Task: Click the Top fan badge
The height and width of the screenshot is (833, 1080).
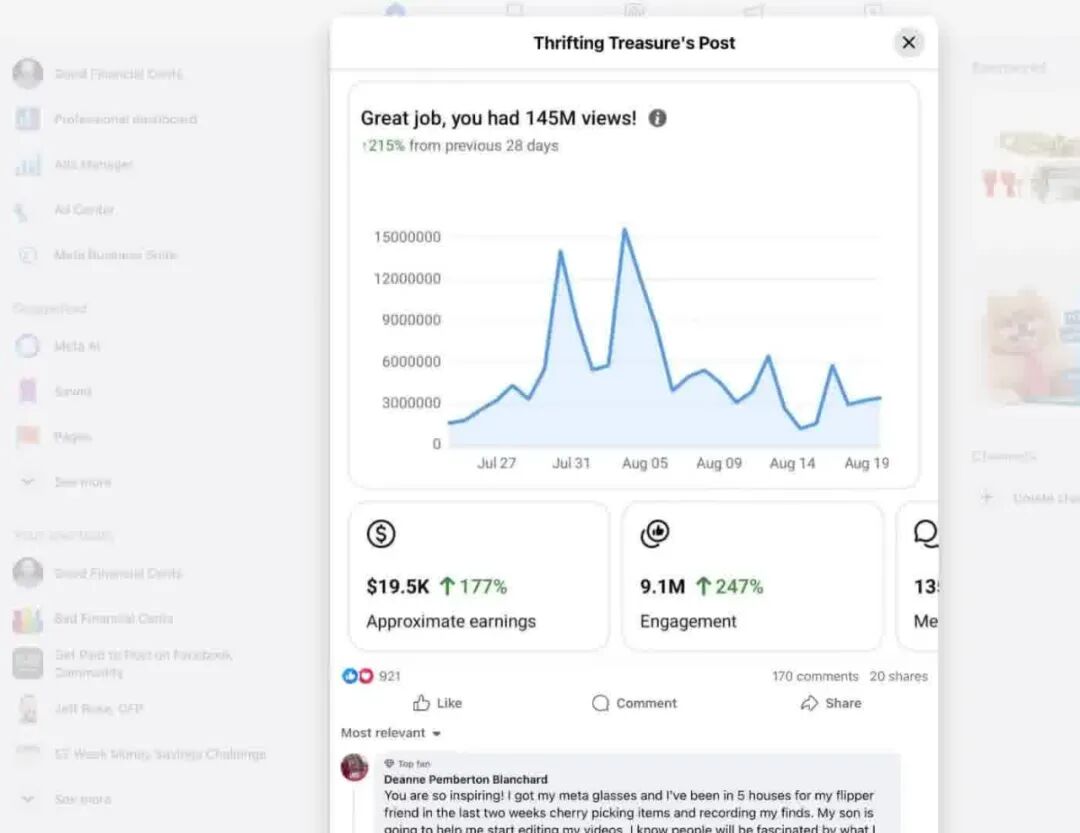Action: point(407,763)
